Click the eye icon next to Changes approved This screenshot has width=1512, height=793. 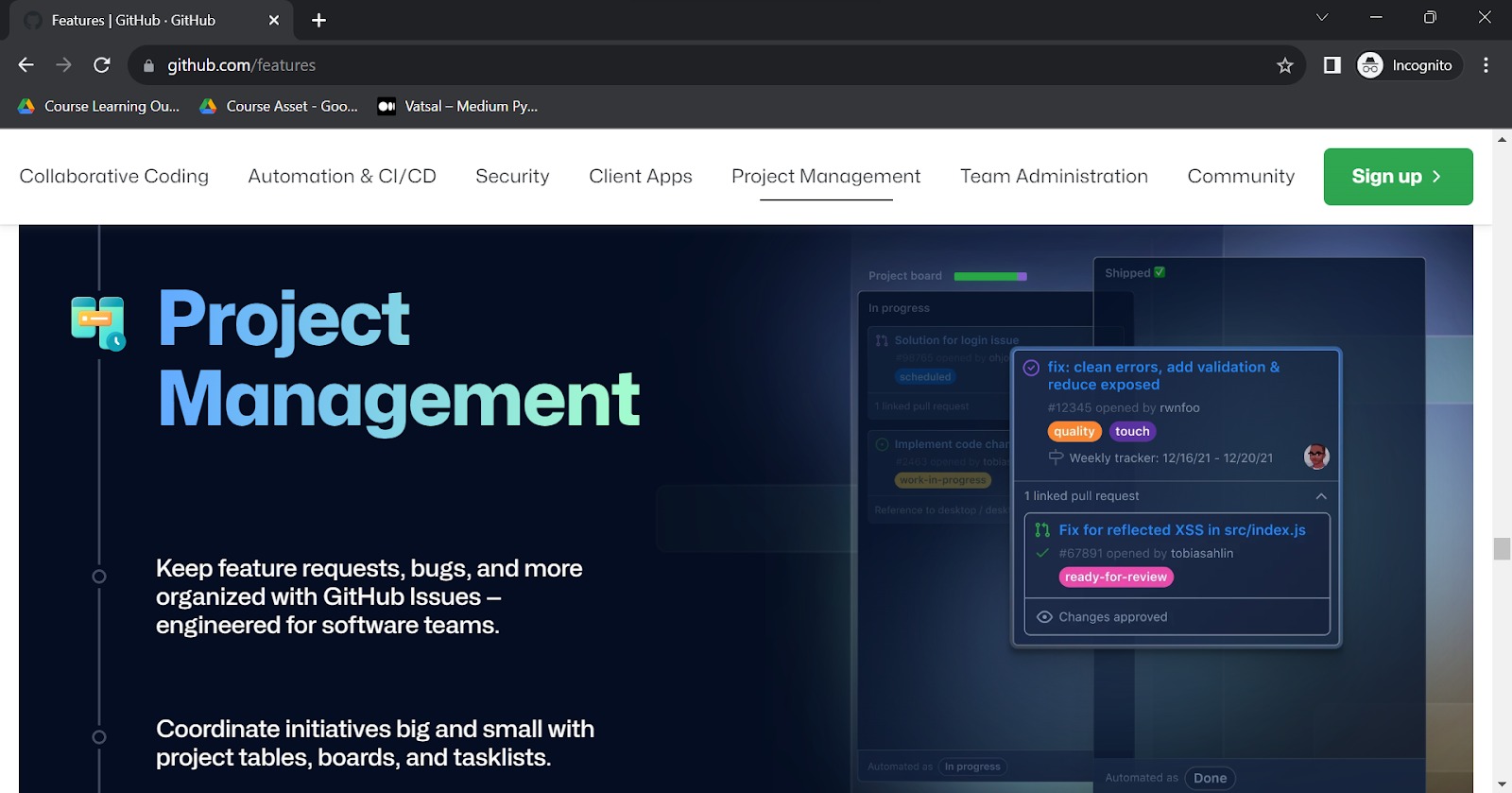coord(1044,617)
